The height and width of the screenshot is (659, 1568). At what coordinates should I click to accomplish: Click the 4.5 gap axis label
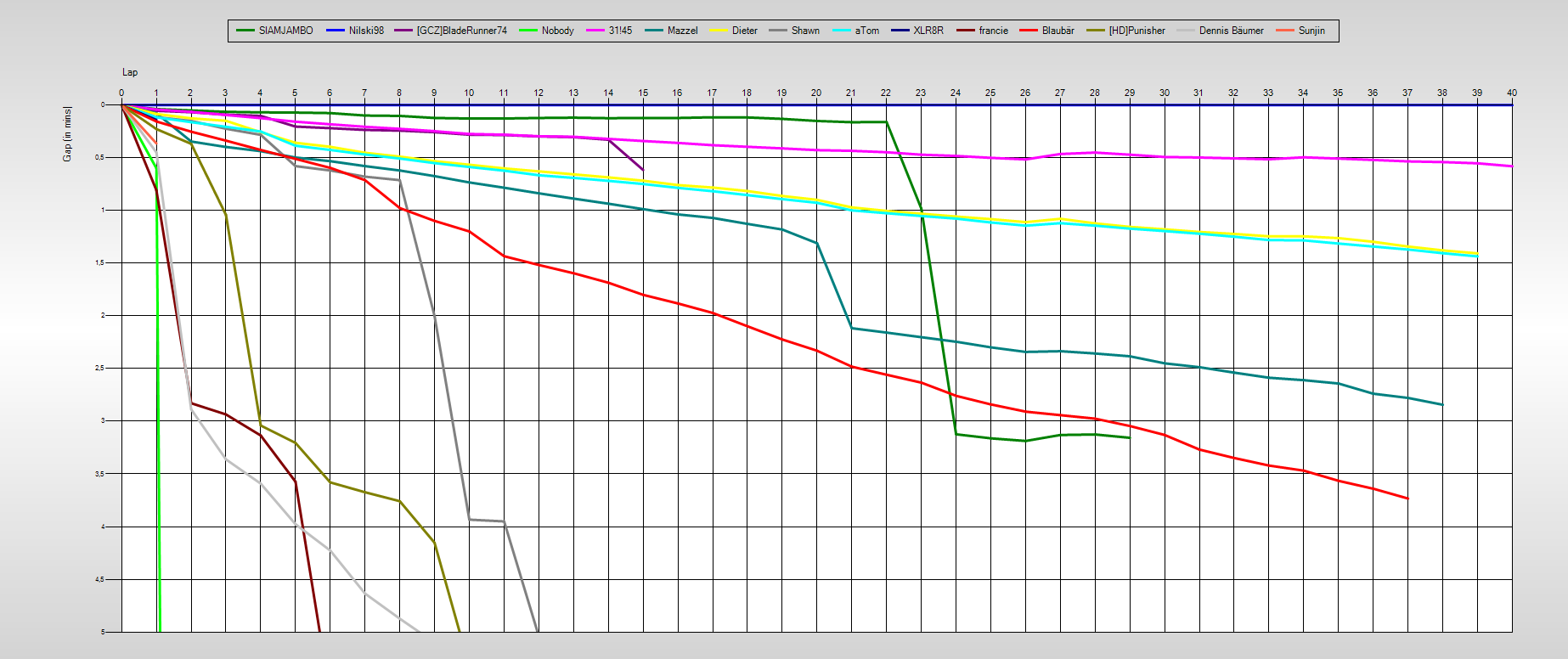(x=99, y=579)
